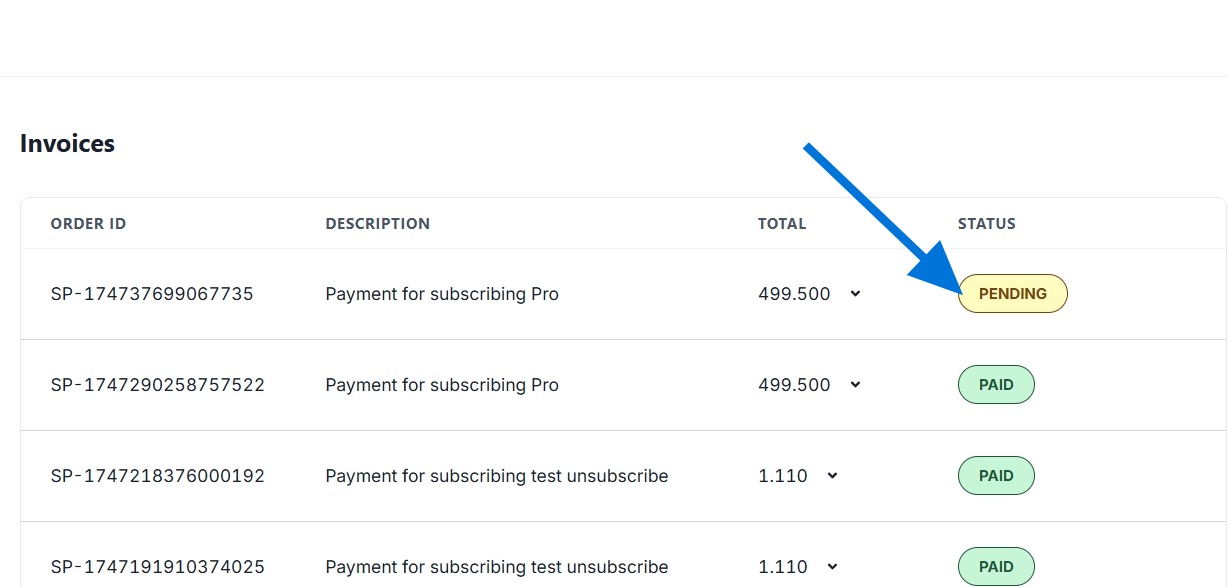This screenshot has width=1231, height=587.
Task: Click the Invoices section heading
Action: pos(67,144)
